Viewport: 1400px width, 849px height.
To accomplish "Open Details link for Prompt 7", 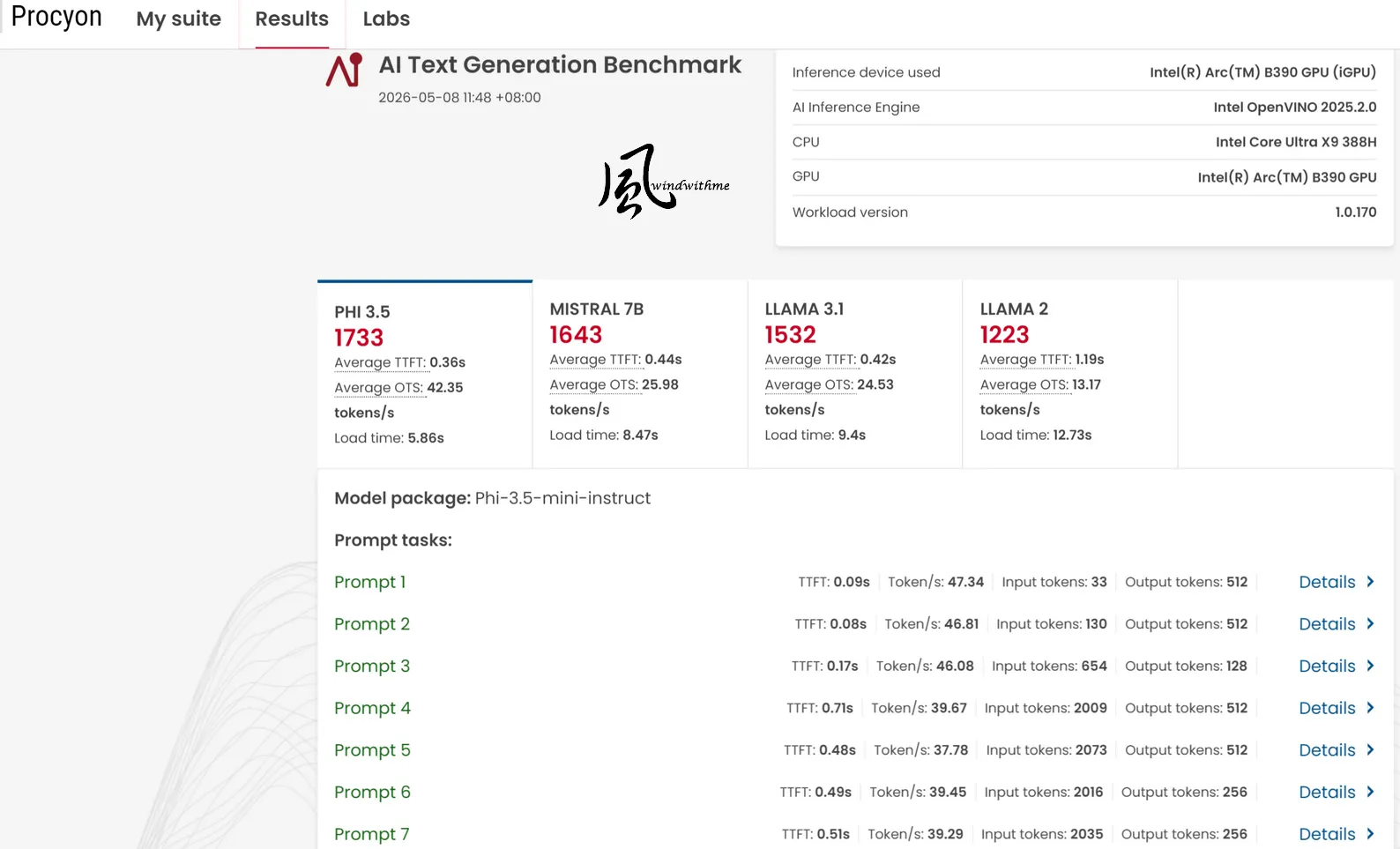I will coord(1327,834).
